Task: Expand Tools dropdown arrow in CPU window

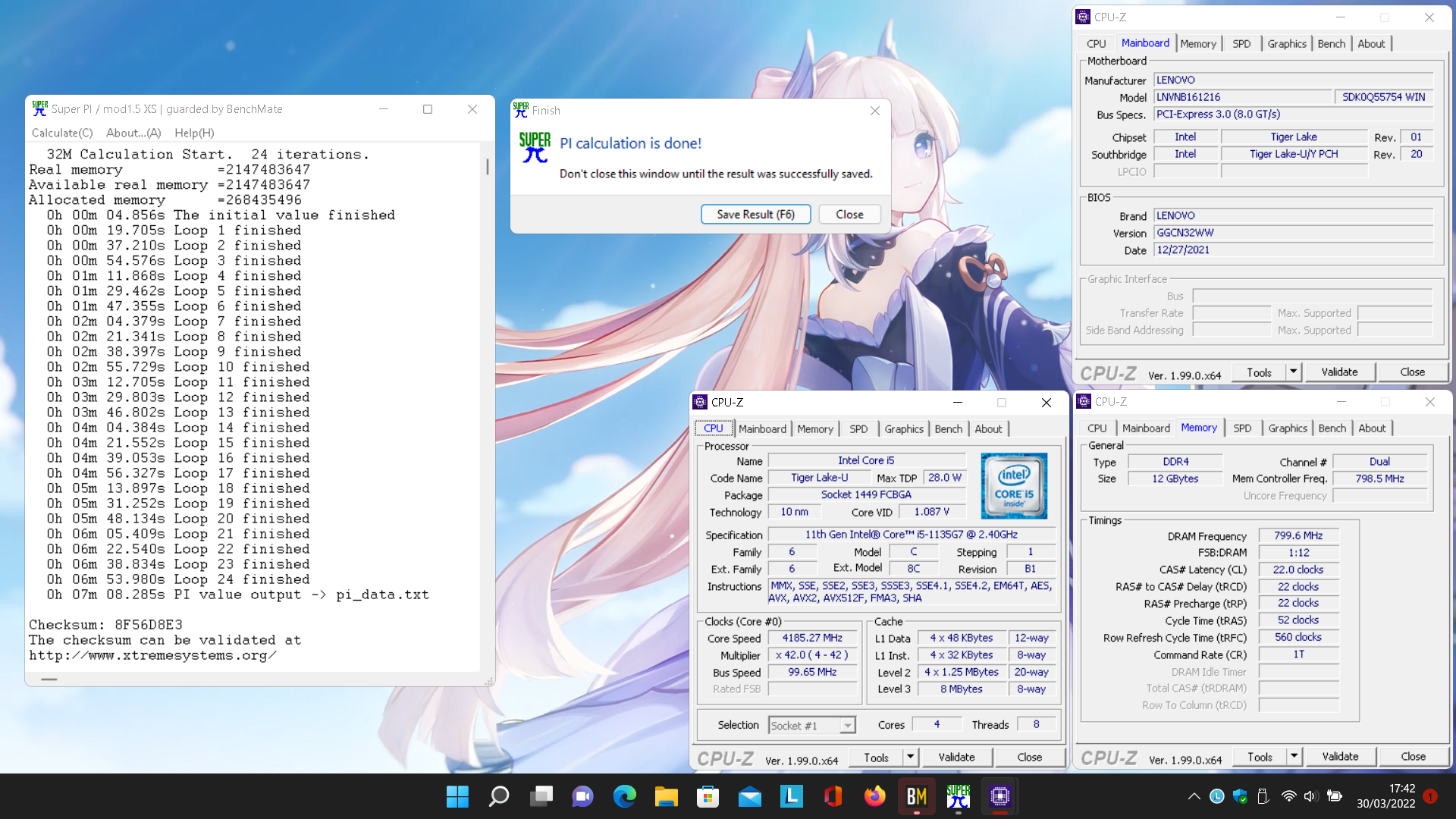Action: pyautogui.click(x=910, y=758)
